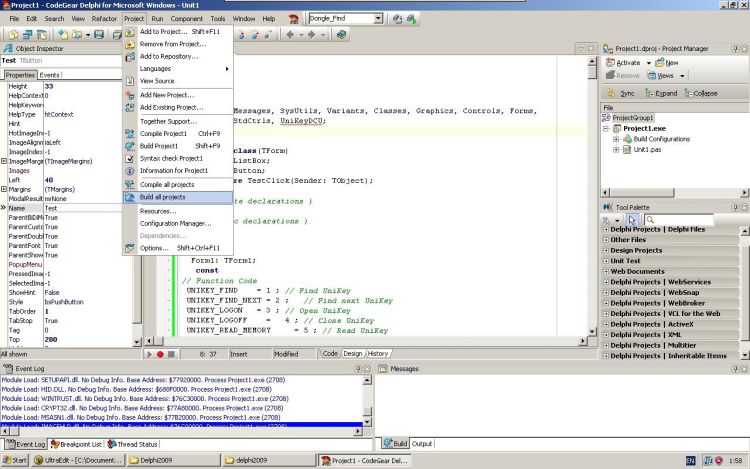Click the Collapse icon in Project Manager

tap(688, 93)
